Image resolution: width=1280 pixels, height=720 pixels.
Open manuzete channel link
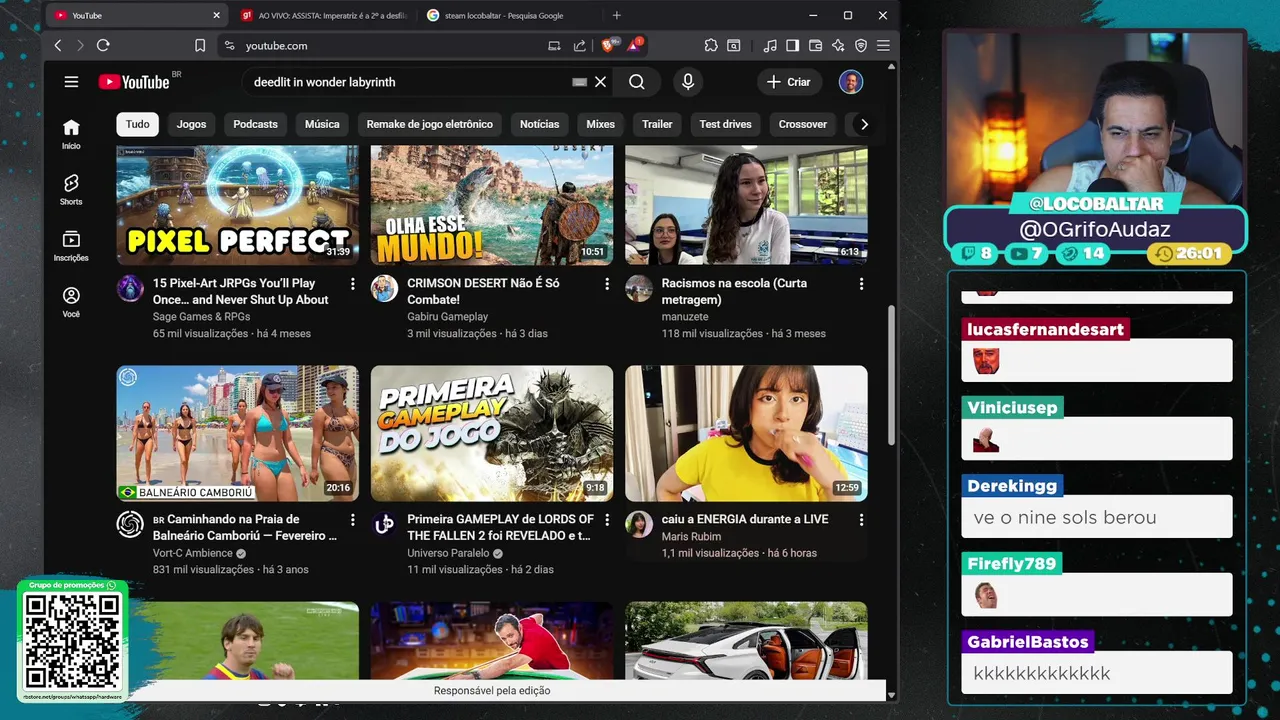[685, 317]
